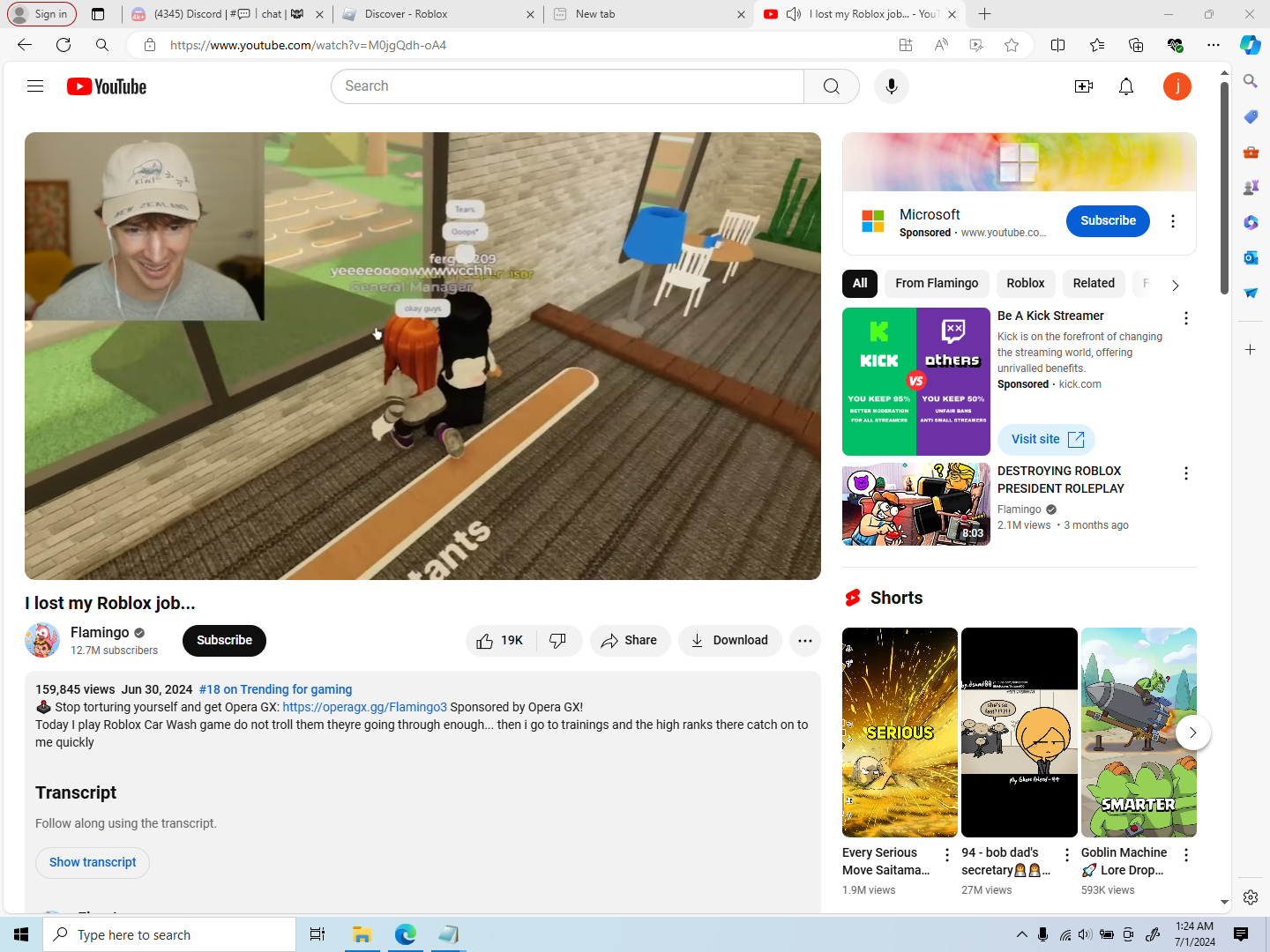The height and width of the screenshot is (952, 1270).
Task: Expand hidden system tray icons chevron
Action: [1021, 934]
